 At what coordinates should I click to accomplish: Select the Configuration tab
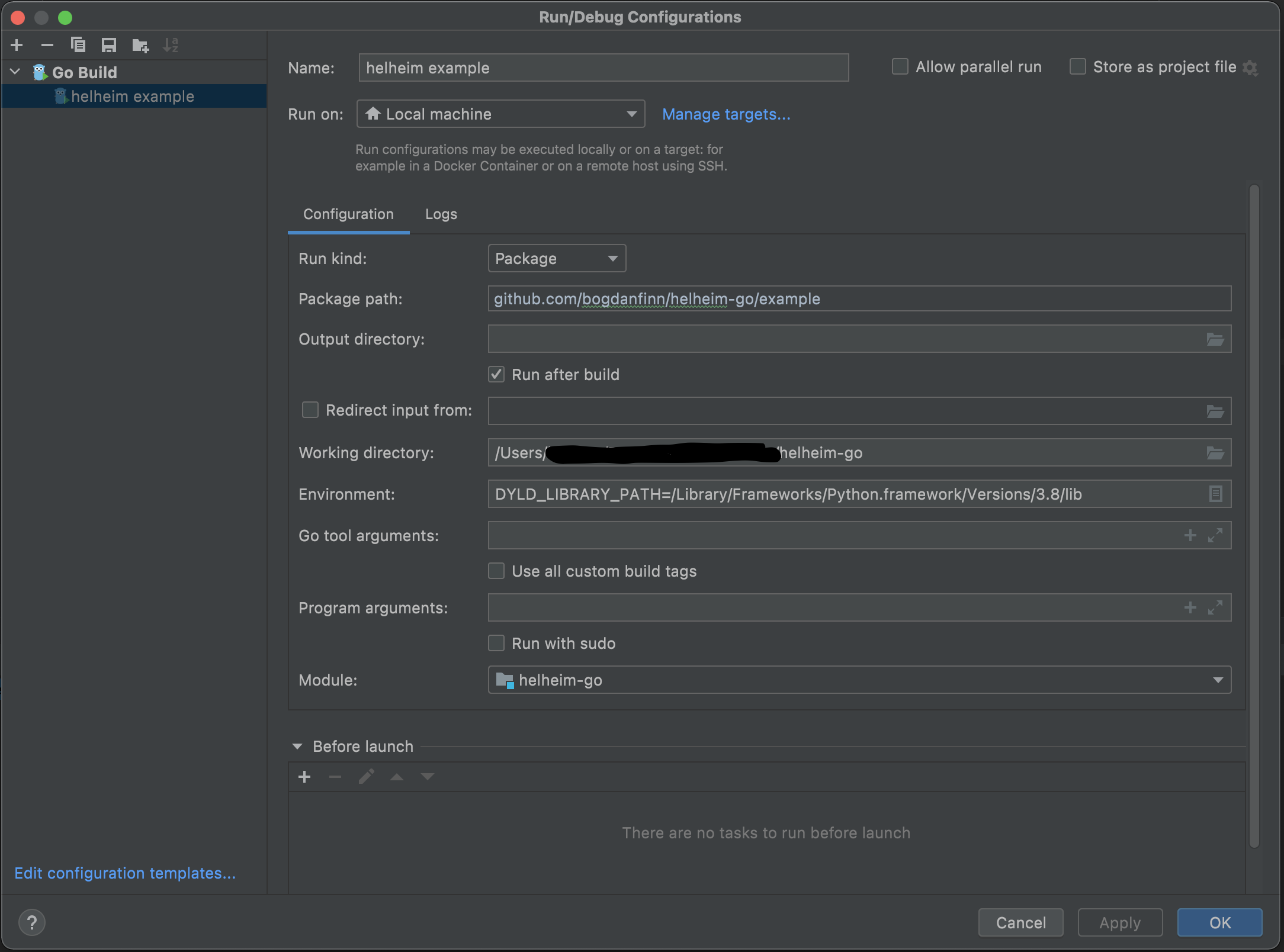click(x=348, y=213)
